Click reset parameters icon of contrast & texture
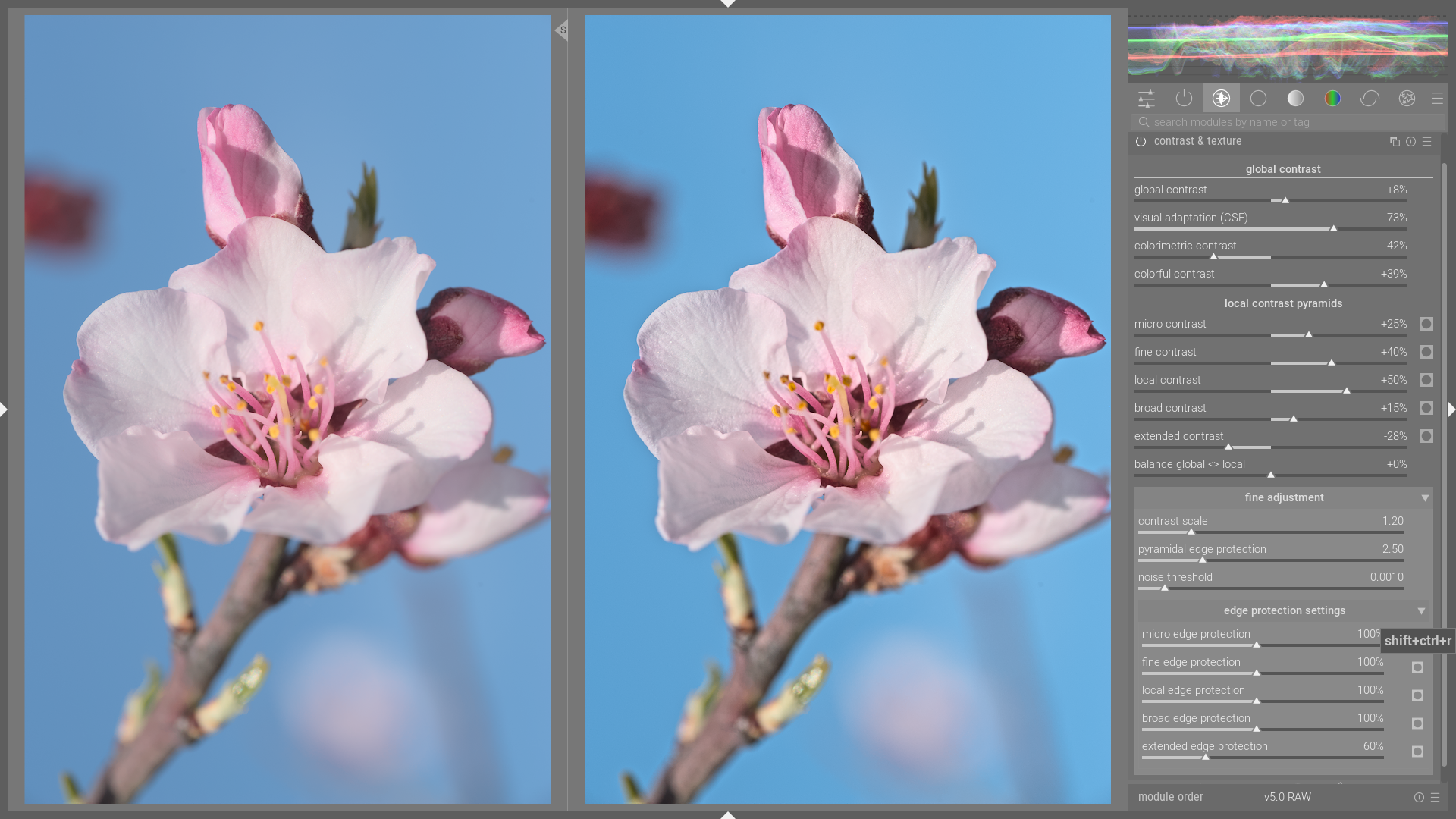Screen dimensions: 1456x819 [1410, 142]
